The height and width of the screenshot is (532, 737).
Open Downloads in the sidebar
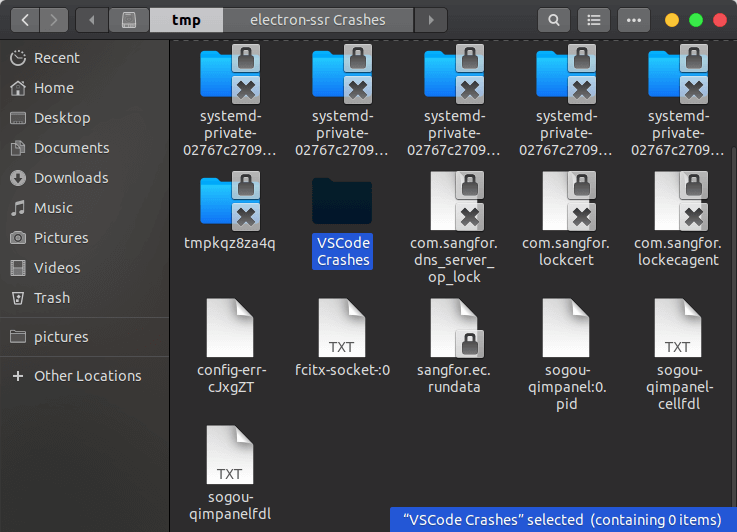(85, 178)
